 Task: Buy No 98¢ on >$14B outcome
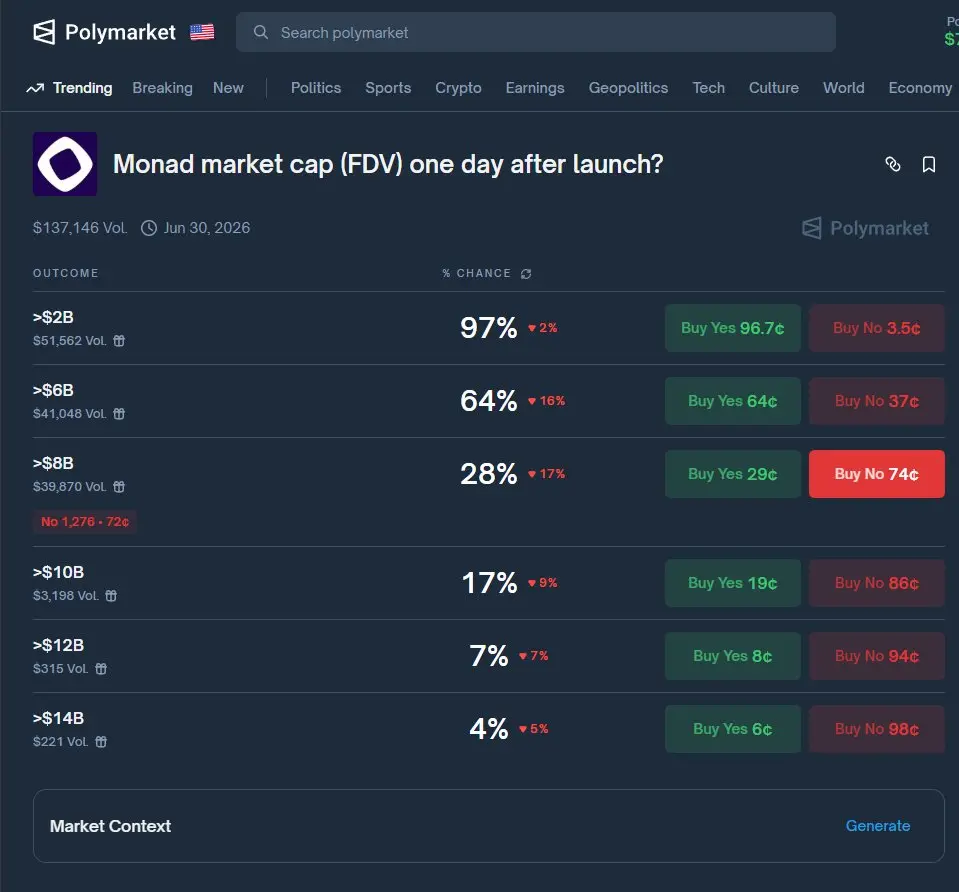(x=876, y=729)
